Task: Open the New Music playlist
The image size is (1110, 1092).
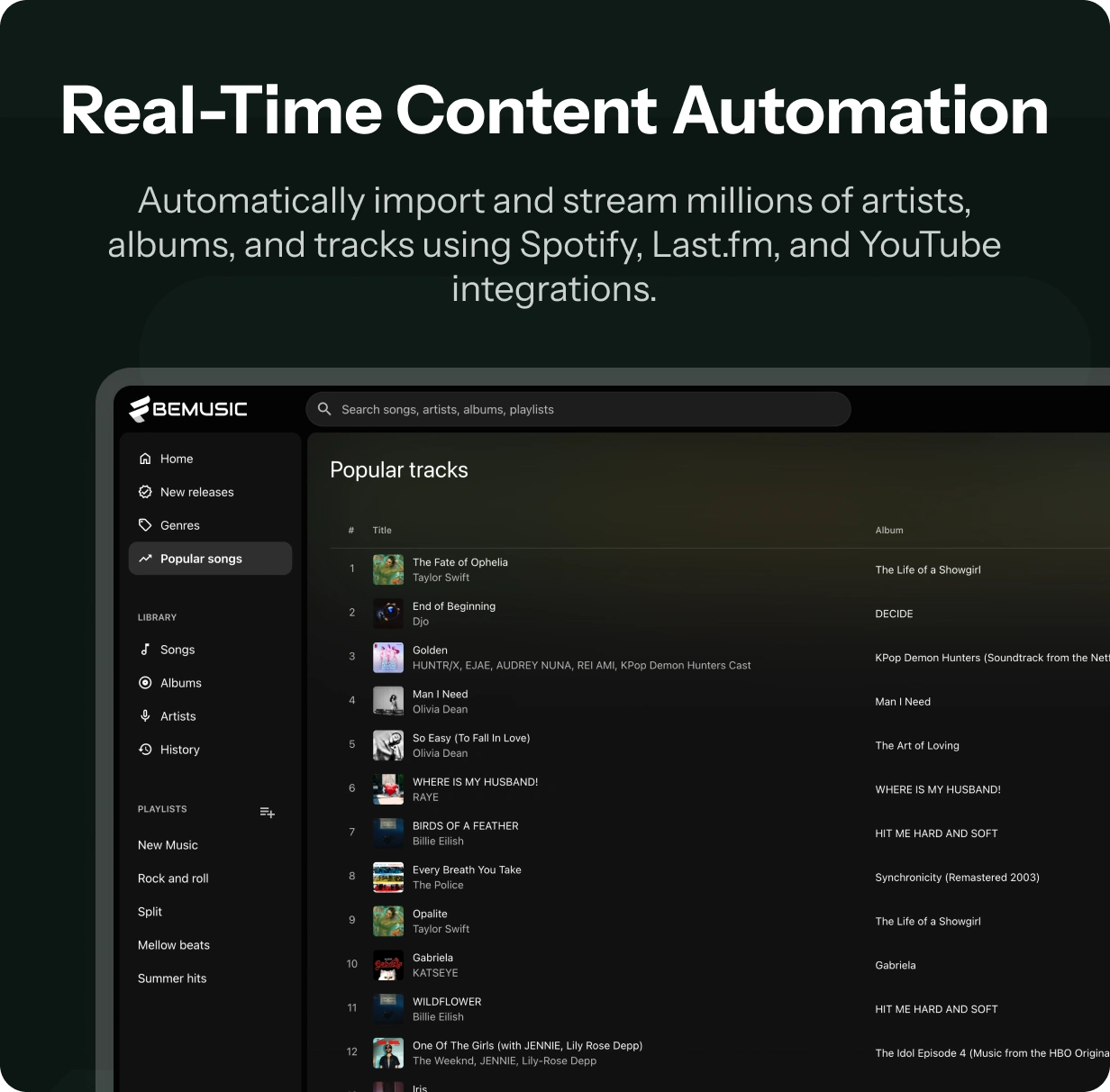Action: (168, 845)
